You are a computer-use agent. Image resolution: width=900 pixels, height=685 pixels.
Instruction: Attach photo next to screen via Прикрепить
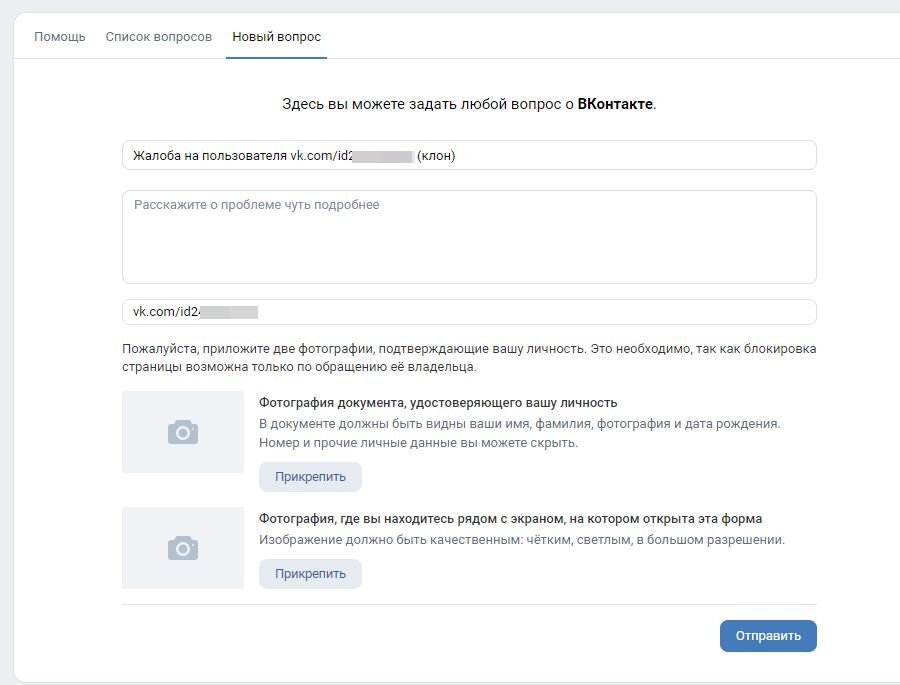point(310,574)
